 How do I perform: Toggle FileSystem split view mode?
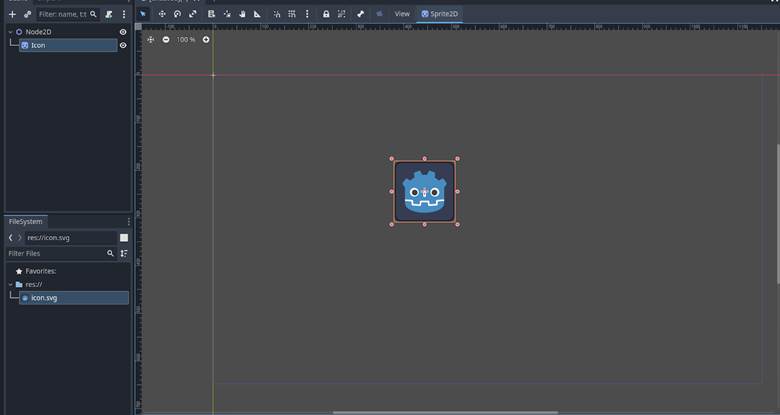tap(124, 238)
